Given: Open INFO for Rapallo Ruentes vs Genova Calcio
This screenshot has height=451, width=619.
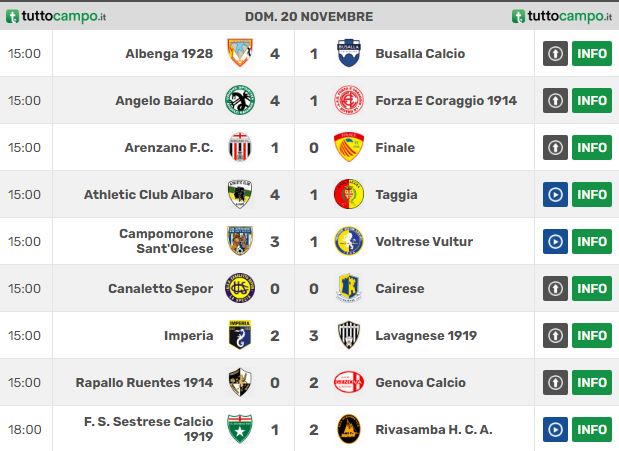Looking at the screenshot, I should coord(592,382).
